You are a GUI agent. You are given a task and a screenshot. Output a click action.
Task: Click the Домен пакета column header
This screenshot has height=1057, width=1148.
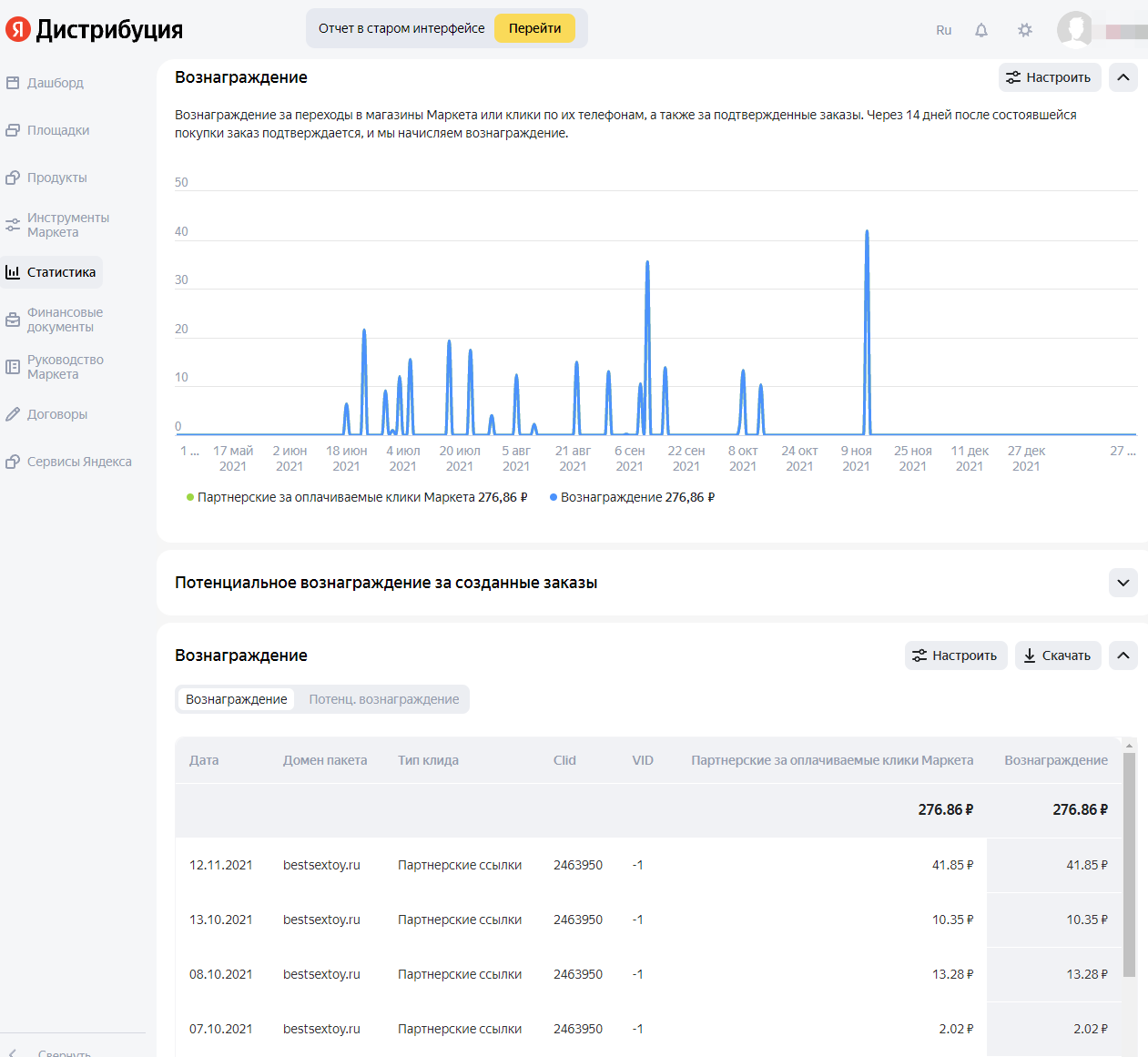click(x=325, y=760)
